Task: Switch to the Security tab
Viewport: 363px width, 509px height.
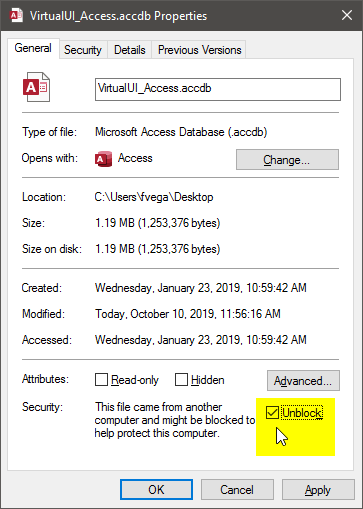Action: coord(83,50)
